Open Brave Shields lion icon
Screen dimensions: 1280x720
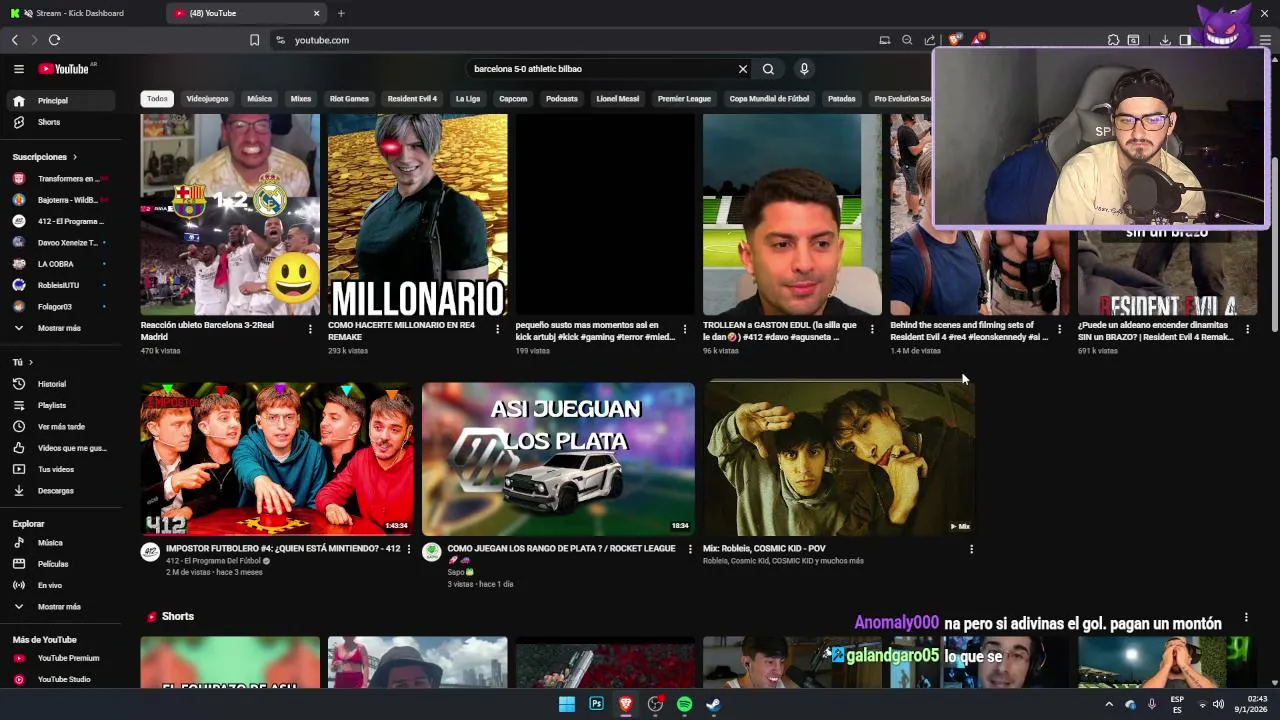[x=954, y=40]
